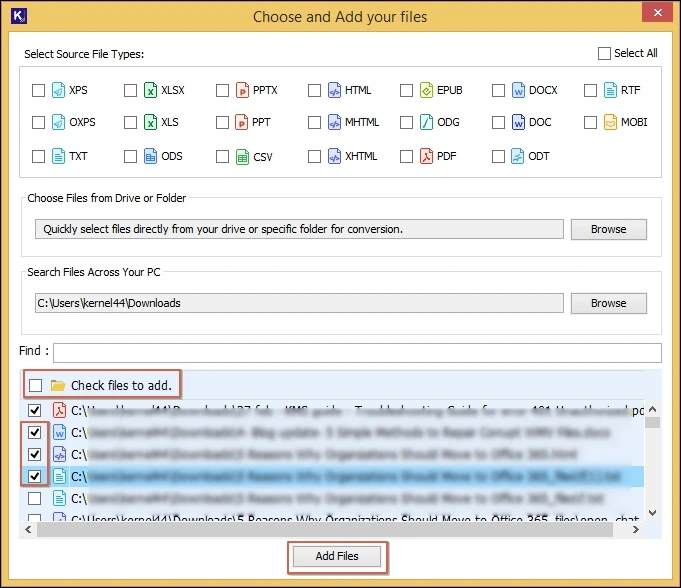Tick the XPS checkbox
The width and height of the screenshot is (681, 588).
tap(39, 90)
